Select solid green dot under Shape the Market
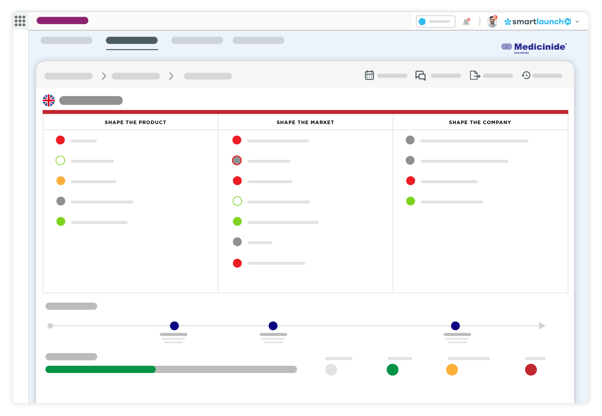 click(237, 221)
